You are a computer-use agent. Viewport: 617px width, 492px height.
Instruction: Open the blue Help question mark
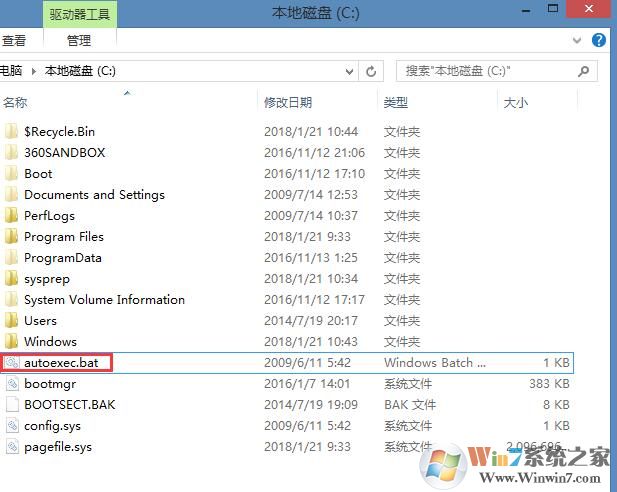pos(599,40)
